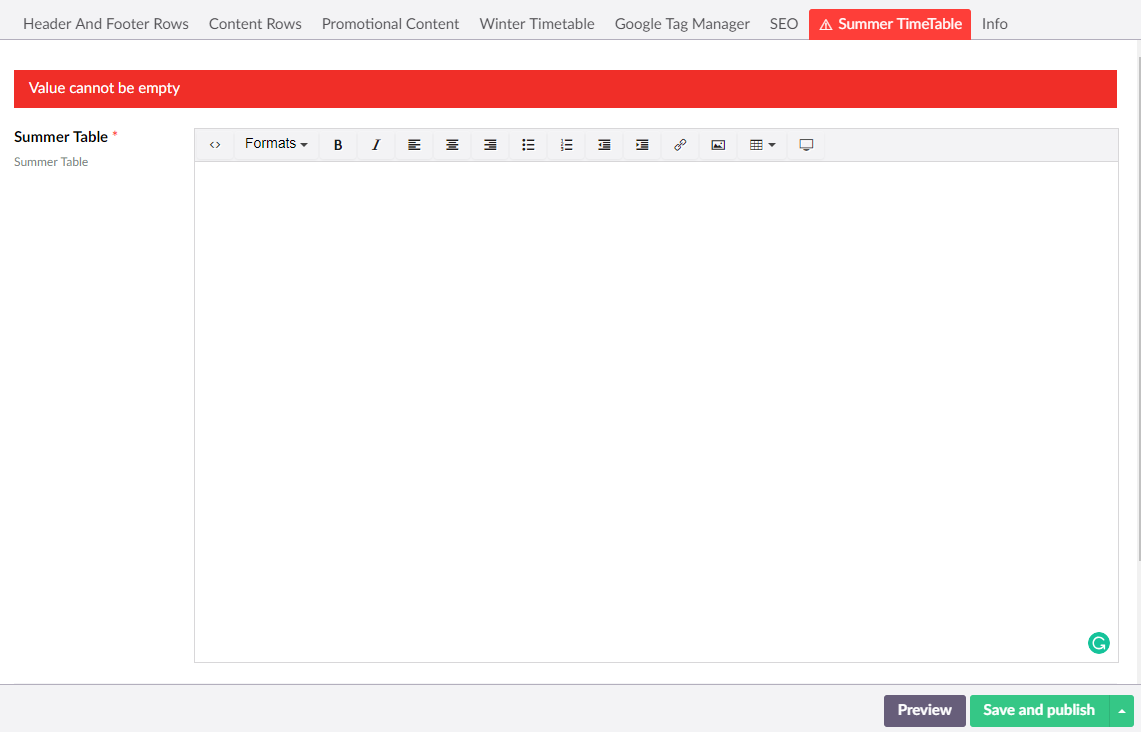1141x732 pixels.
Task: Select the Summer TimeTable tab
Action: (890, 24)
